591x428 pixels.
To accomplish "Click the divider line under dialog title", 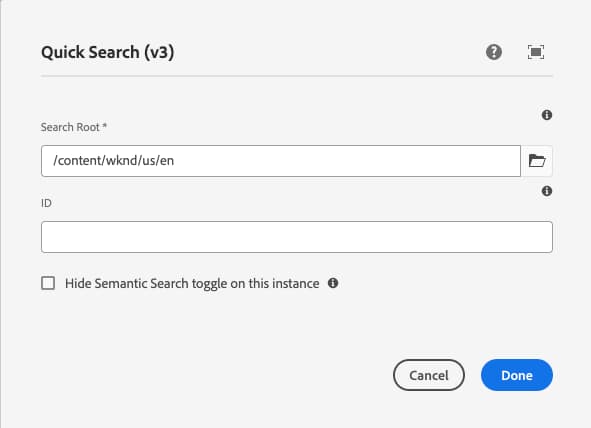I will pyautogui.click(x=297, y=76).
